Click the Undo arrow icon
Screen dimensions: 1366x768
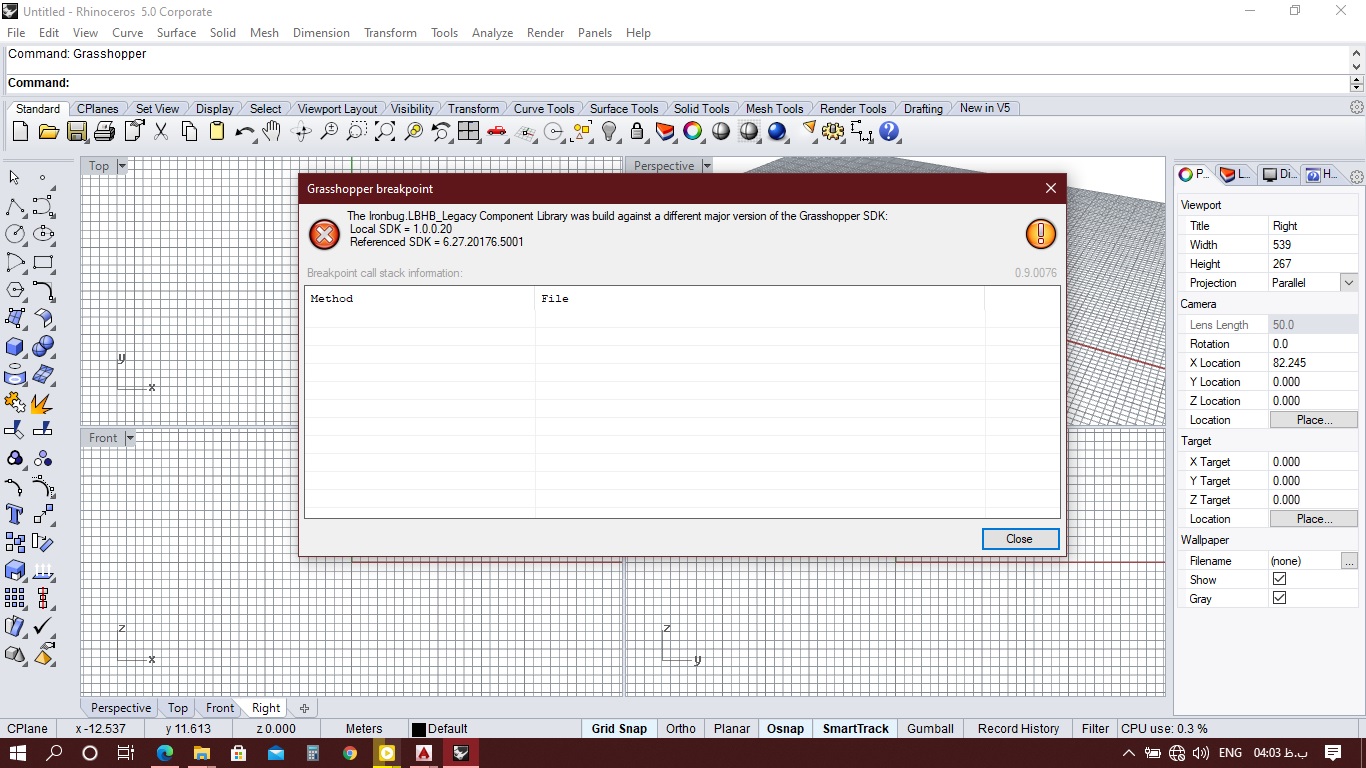coord(245,131)
